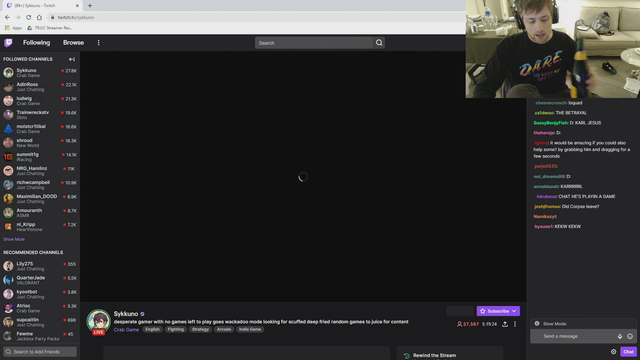Click SussyBenjyFish username in chat
Viewport: 640px width, 360px height.
551,123
